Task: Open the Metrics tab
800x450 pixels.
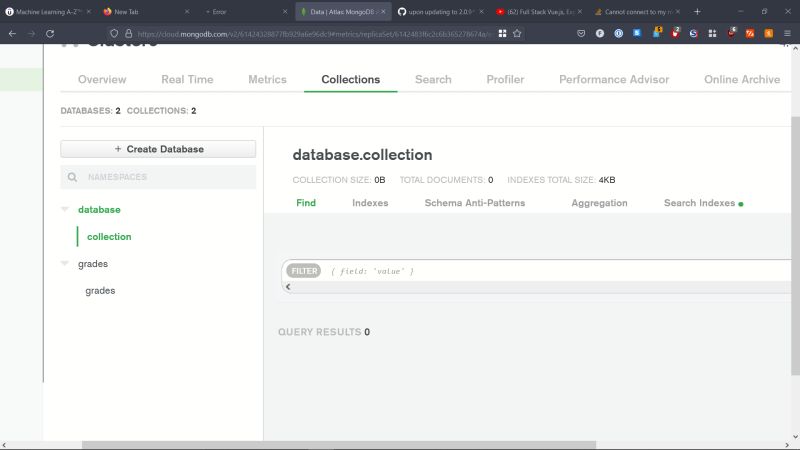Action: 267,80
